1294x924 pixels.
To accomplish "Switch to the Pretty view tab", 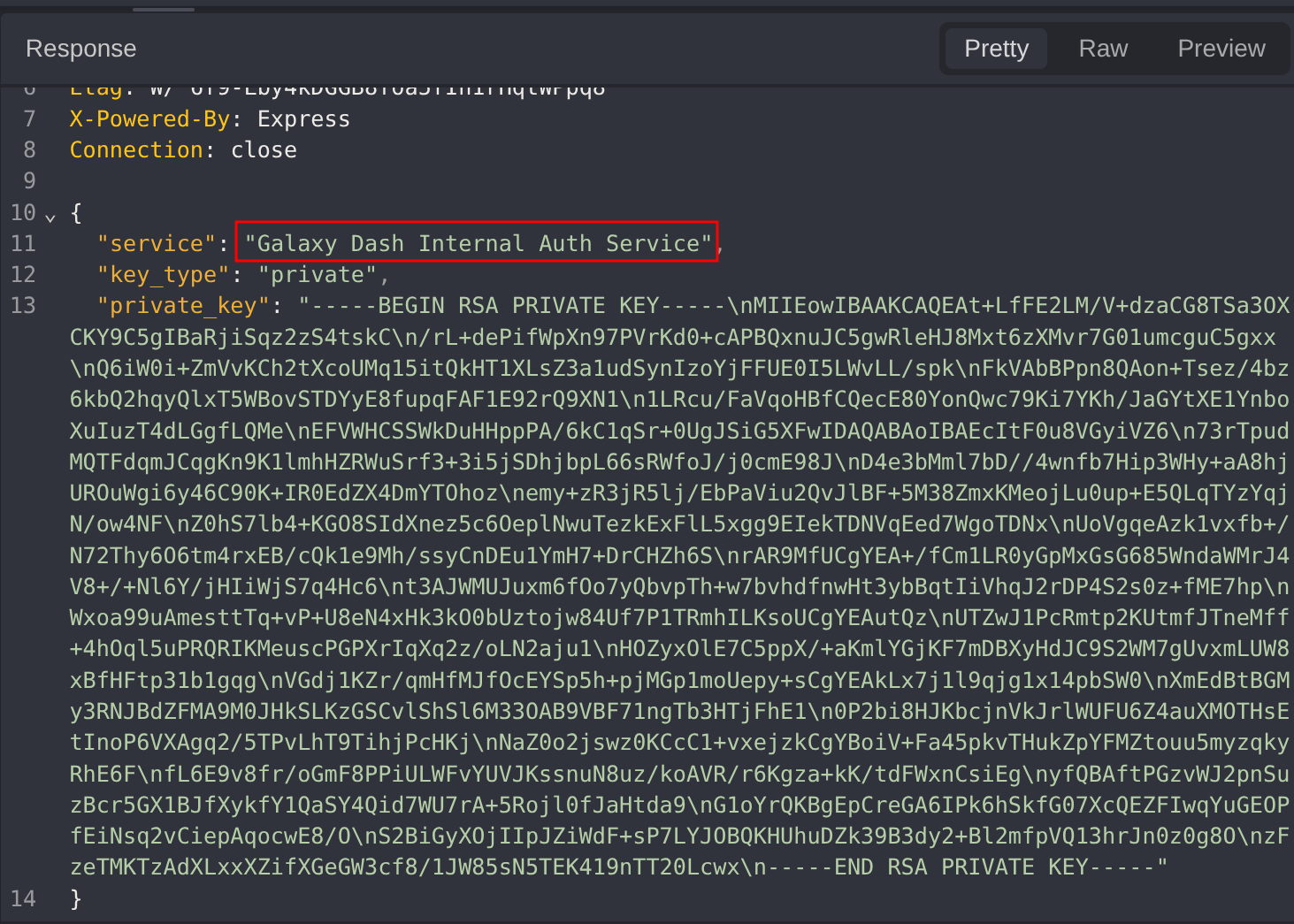I will [996, 49].
